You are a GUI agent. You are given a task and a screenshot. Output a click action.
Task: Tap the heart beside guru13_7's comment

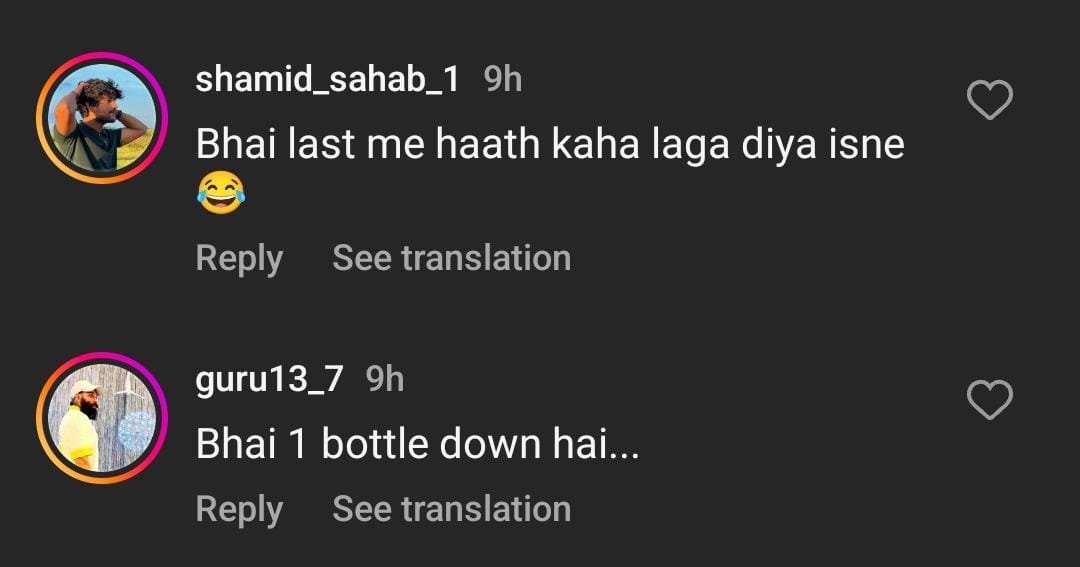click(990, 401)
